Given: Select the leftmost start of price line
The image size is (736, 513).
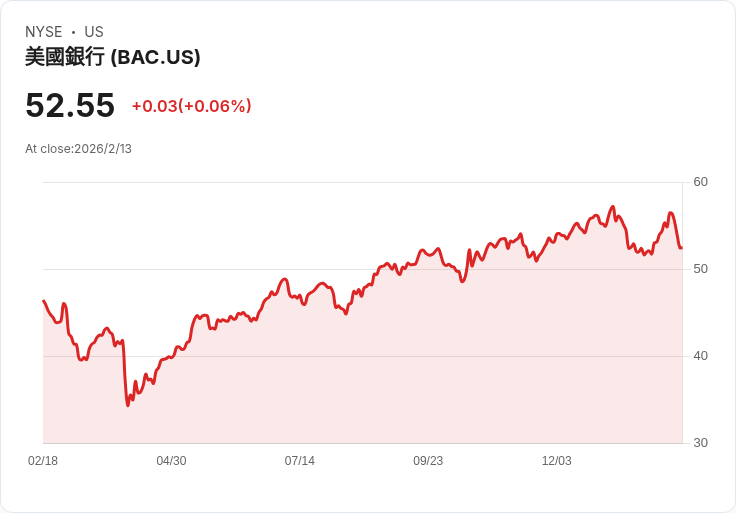Looking at the screenshot, I should coord(44,300).
